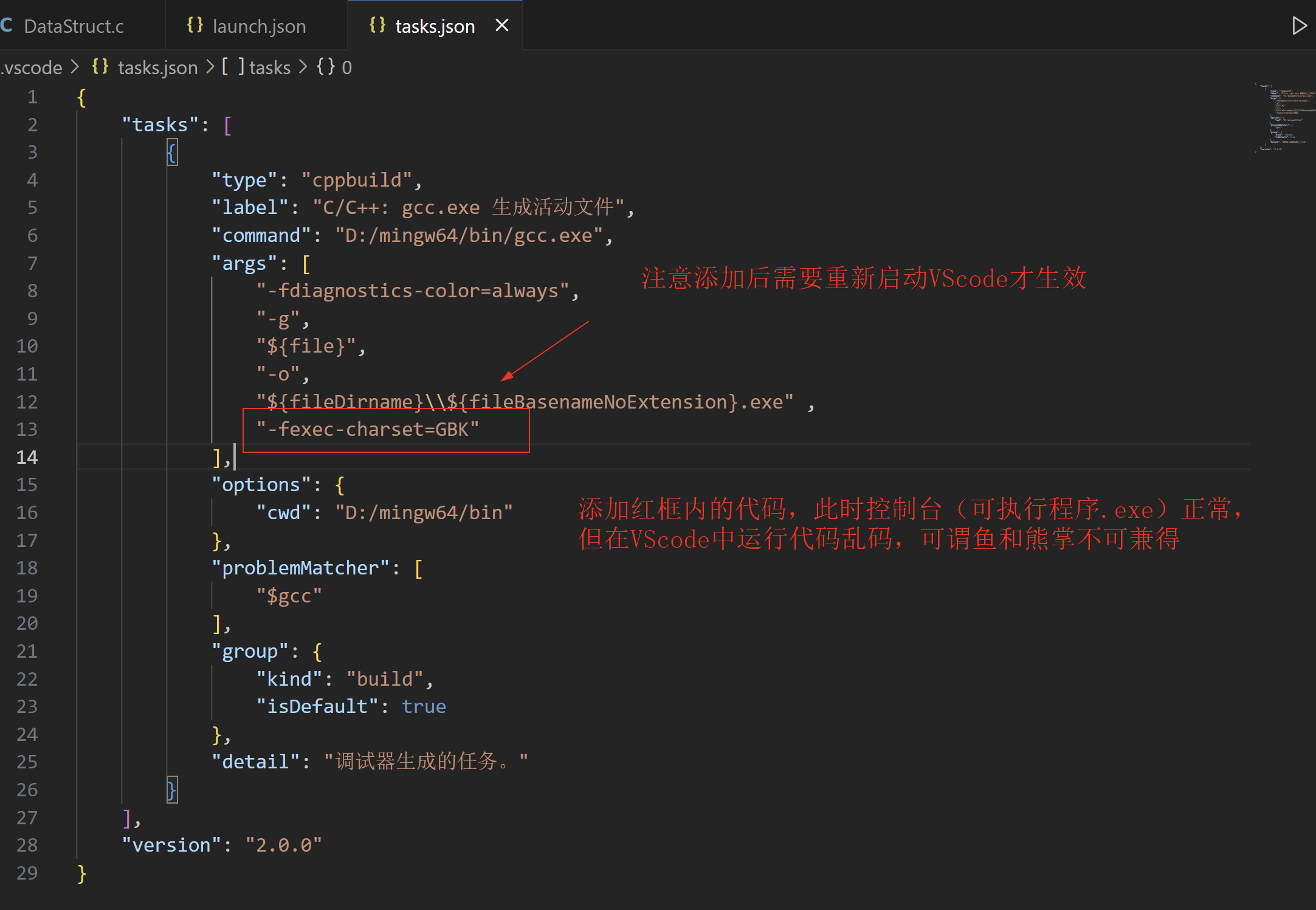This screenshot has height=910, width=1316.
Task: Select the tasks.json tab
Action: pos(434,26)
